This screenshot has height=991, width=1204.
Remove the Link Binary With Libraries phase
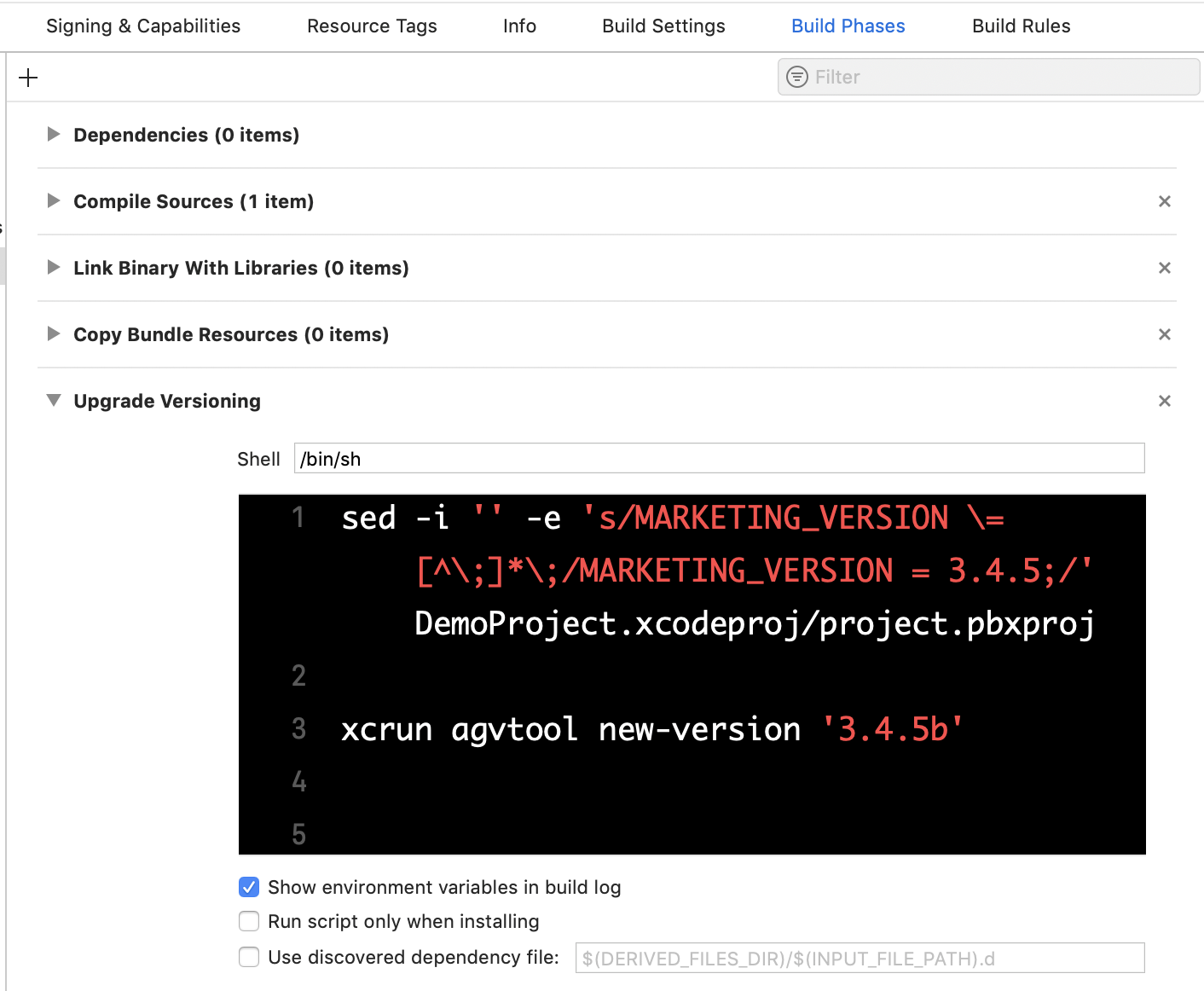pos(1165,268)
